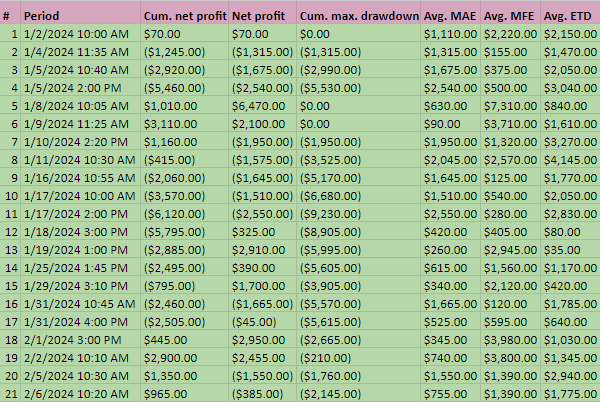Screen dimensions: 600x402
Task: Click the Avg. MFE column header
Action: tap(510, 15)
